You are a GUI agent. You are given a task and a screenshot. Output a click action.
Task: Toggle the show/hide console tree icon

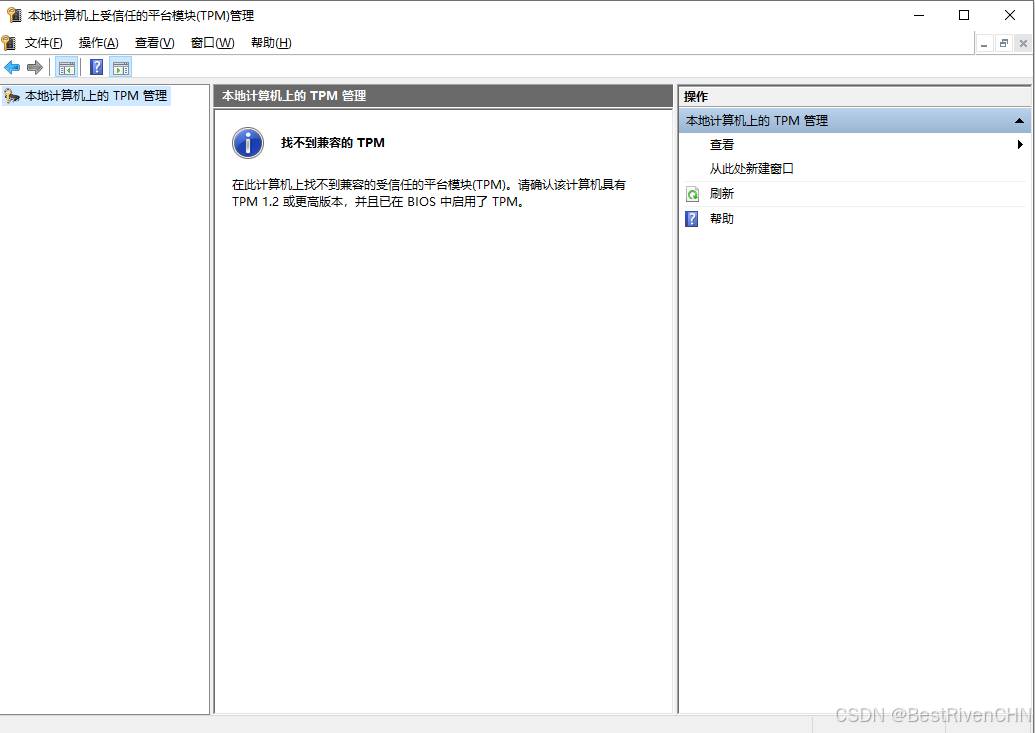pyautogui.click(x=67, y=67)
